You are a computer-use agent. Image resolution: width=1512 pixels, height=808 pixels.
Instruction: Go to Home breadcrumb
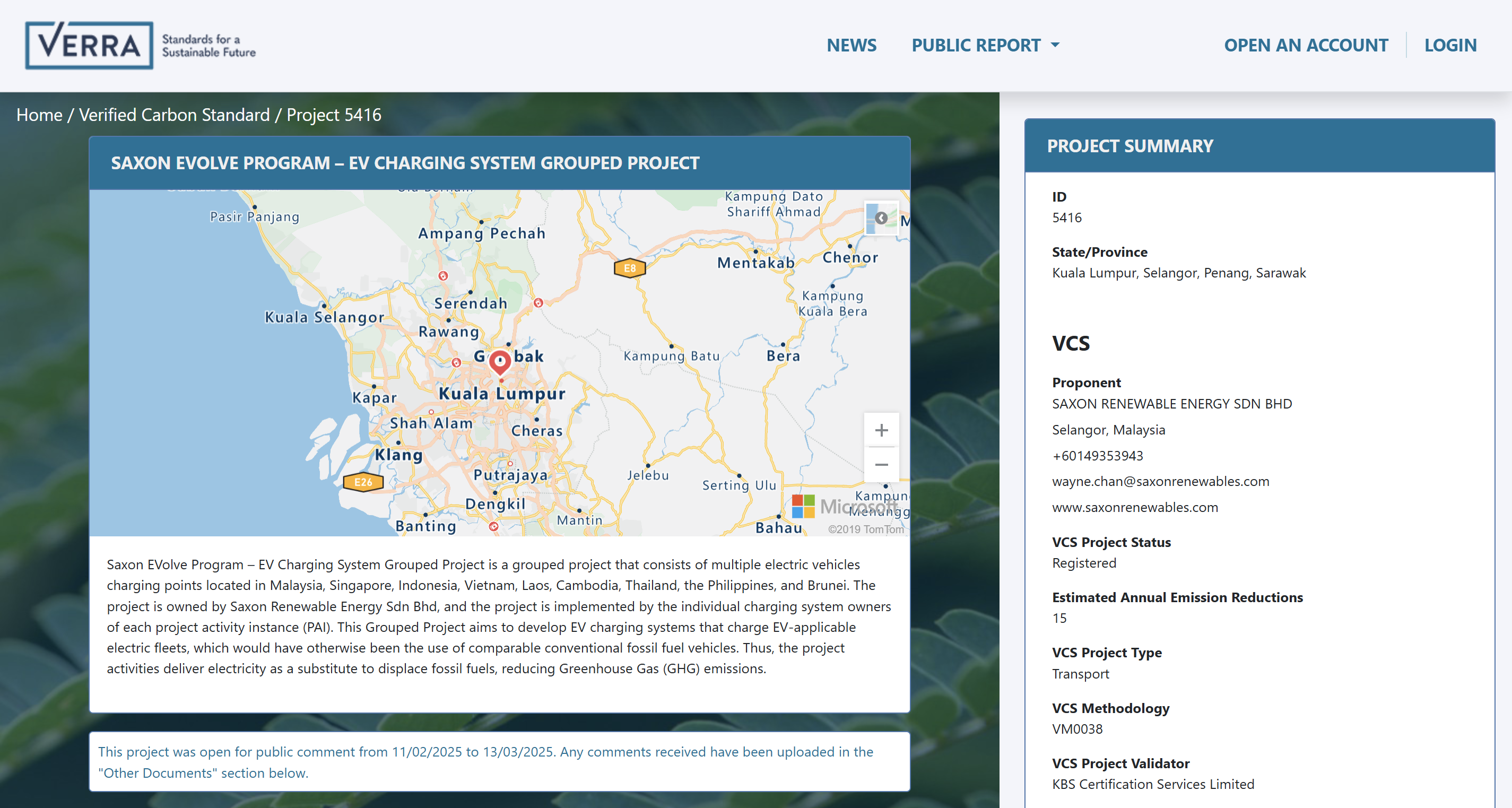click(x=39, y=115)
